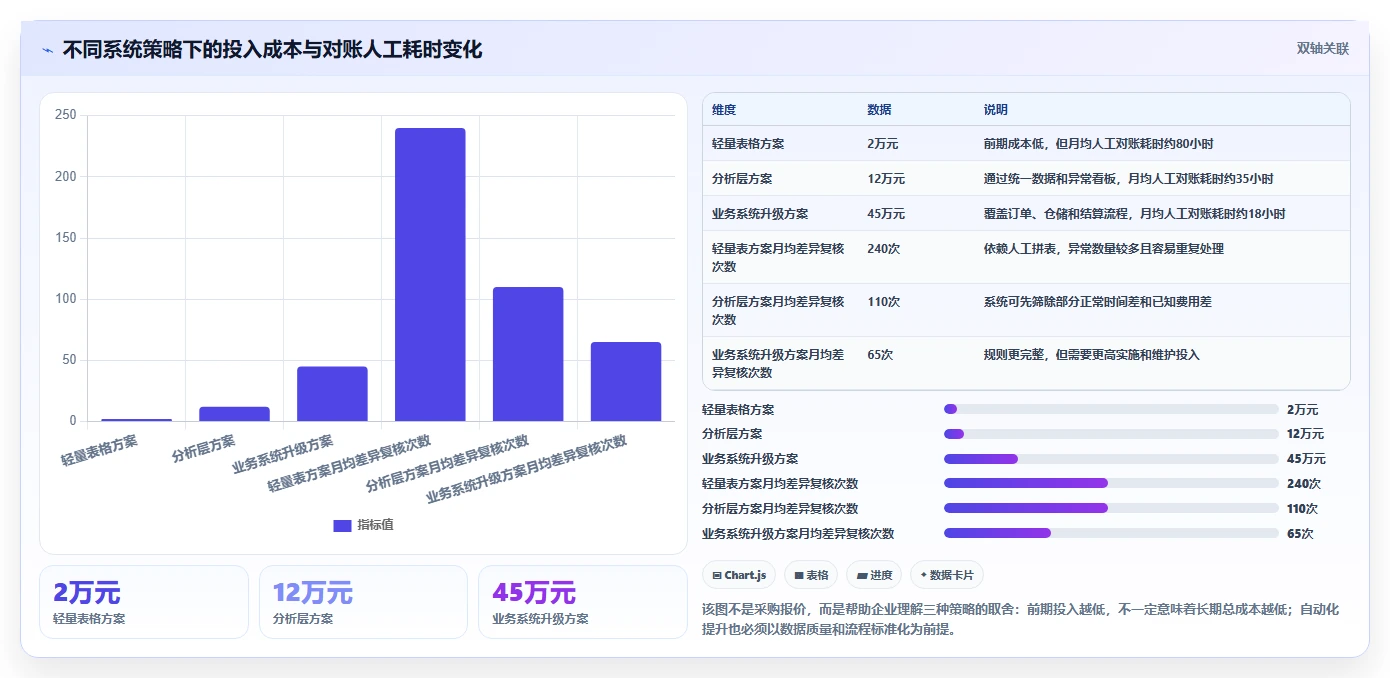Select the 12万元 分析层方案 card
The width and height of the screenshot is (1390, 678).
point(363,601)
